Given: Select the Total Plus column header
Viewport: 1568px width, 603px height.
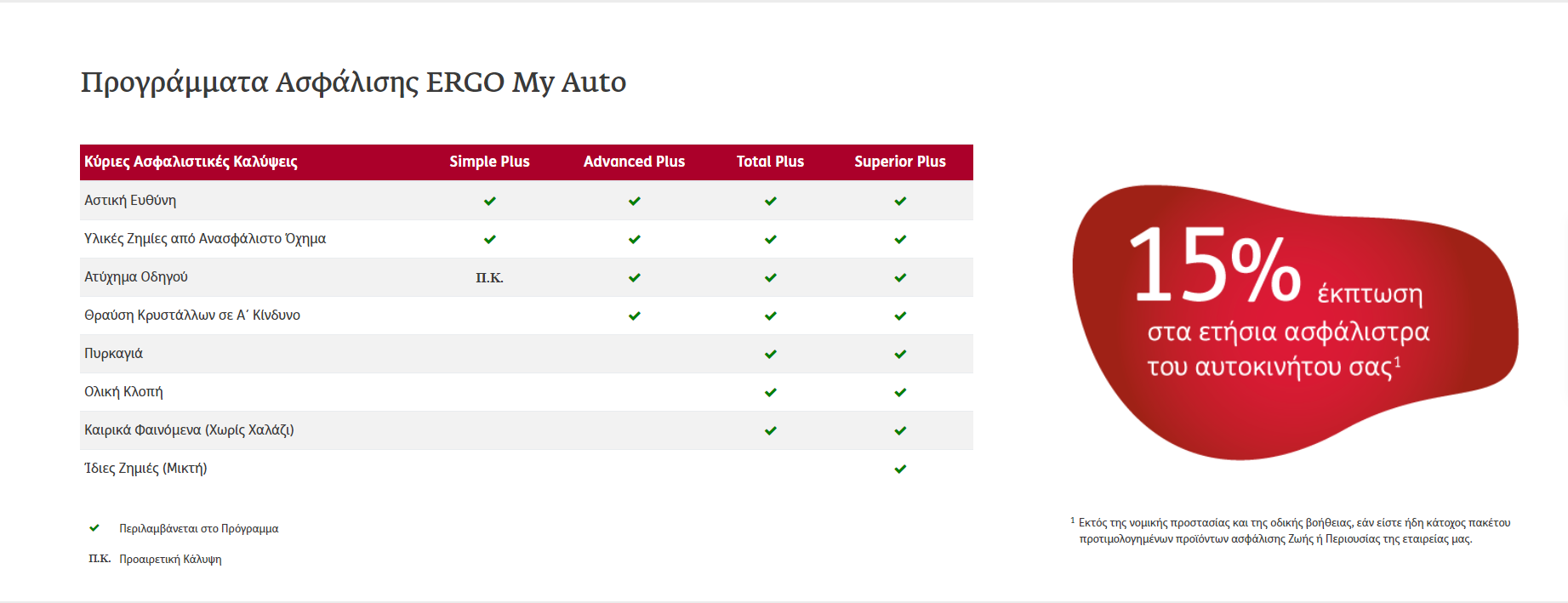Looking at the screenshot, I should tap(770, 162).
